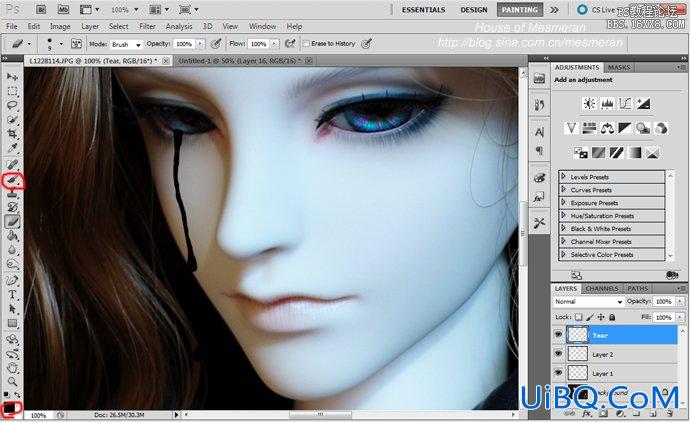690x422 pixels.
Task: Select the Eyedropper tool
Action: point(12,148)
